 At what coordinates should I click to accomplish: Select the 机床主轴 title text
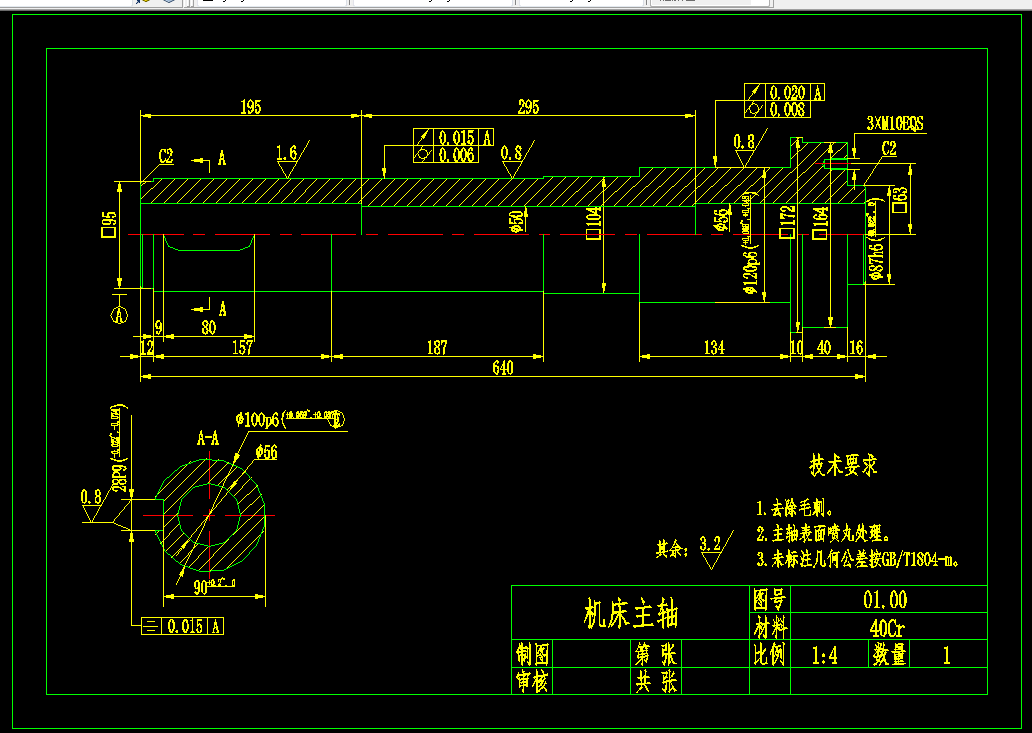point(631,615)
